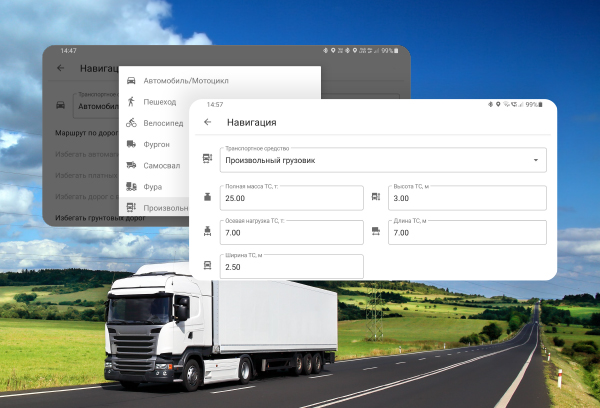The height and width of the screenshot is (408, 600).
Task: Click the bicycle icon next to Велосипед
Action: [x=131, y=123]
